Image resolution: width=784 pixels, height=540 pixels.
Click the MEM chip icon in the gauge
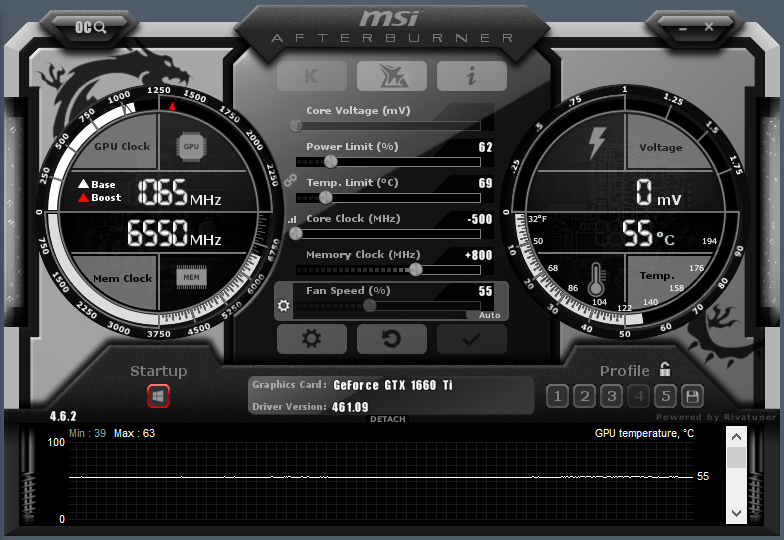click(x=192, y=278)
